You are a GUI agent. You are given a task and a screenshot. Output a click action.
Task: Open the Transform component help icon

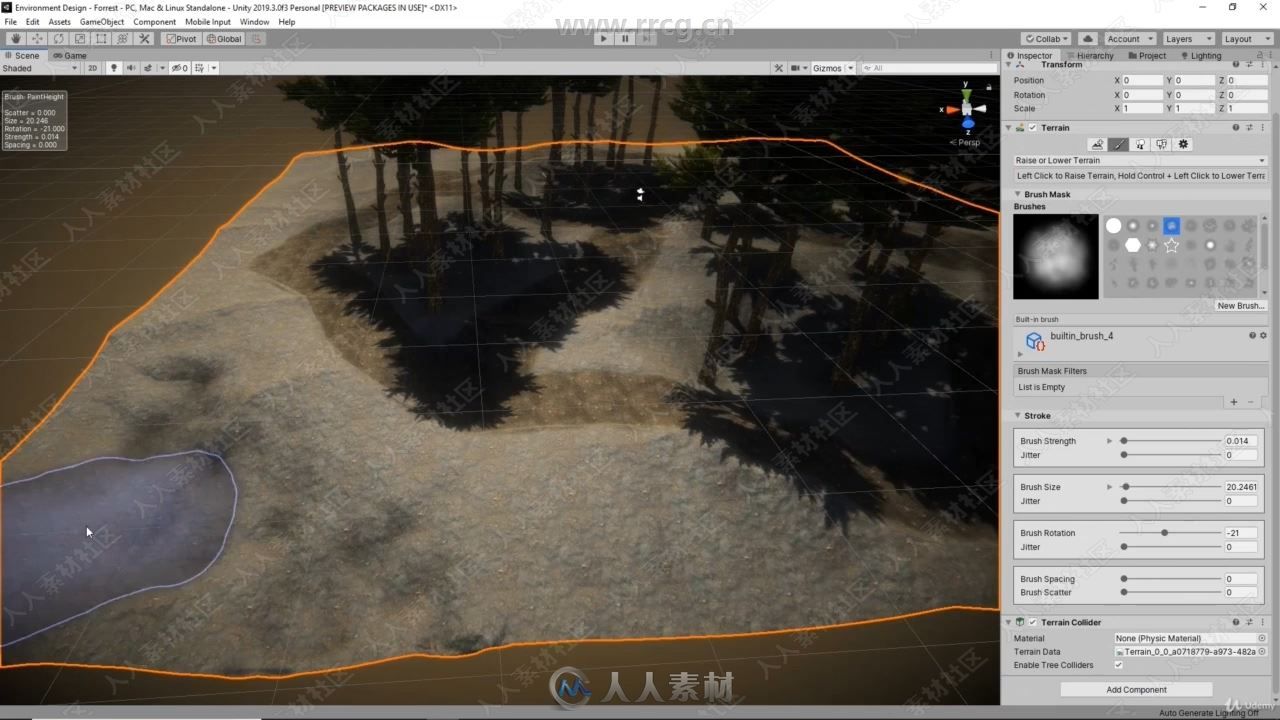[1236, 64]
